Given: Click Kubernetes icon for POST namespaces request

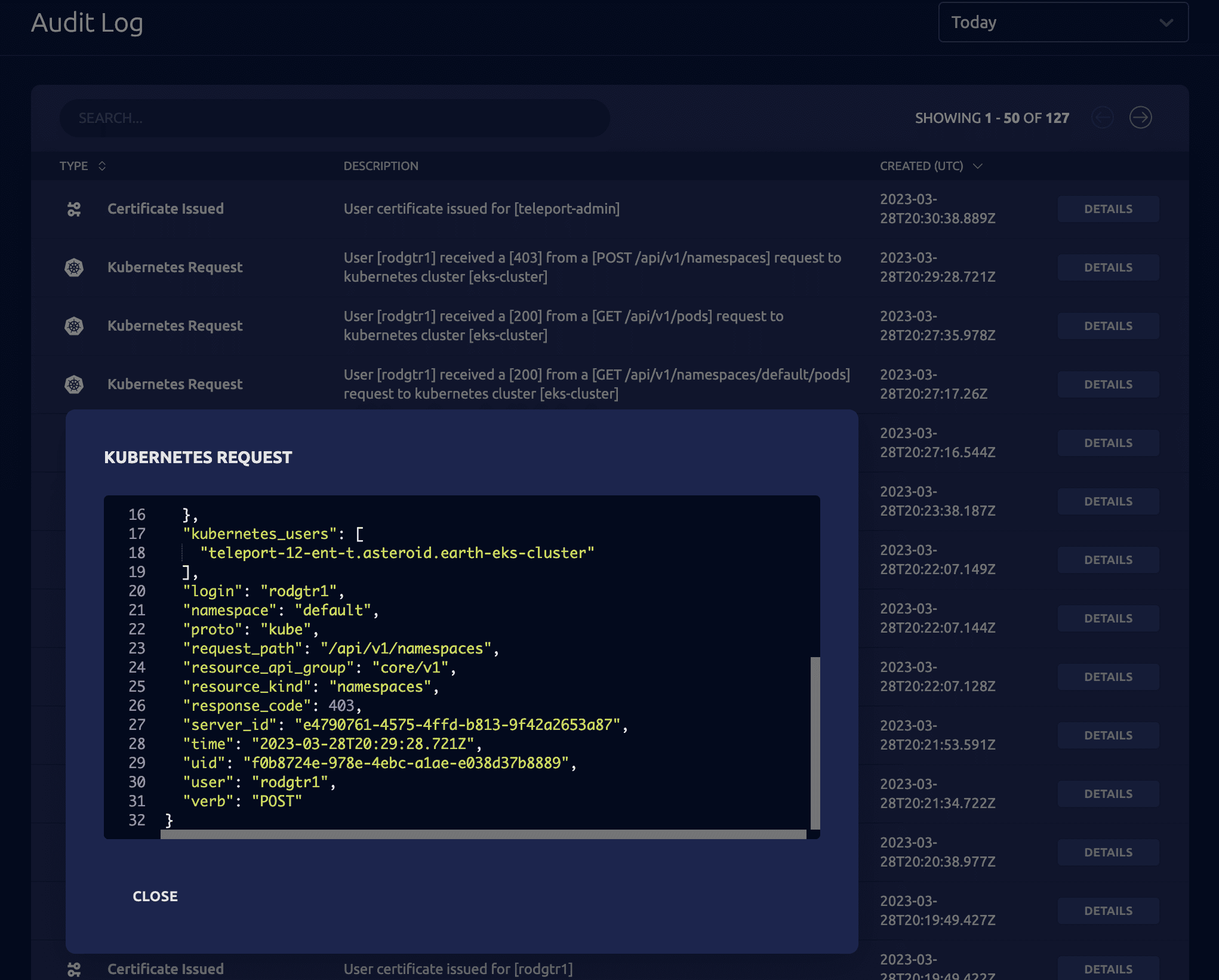Looking at the screenshot, I should tap(74, 267).
